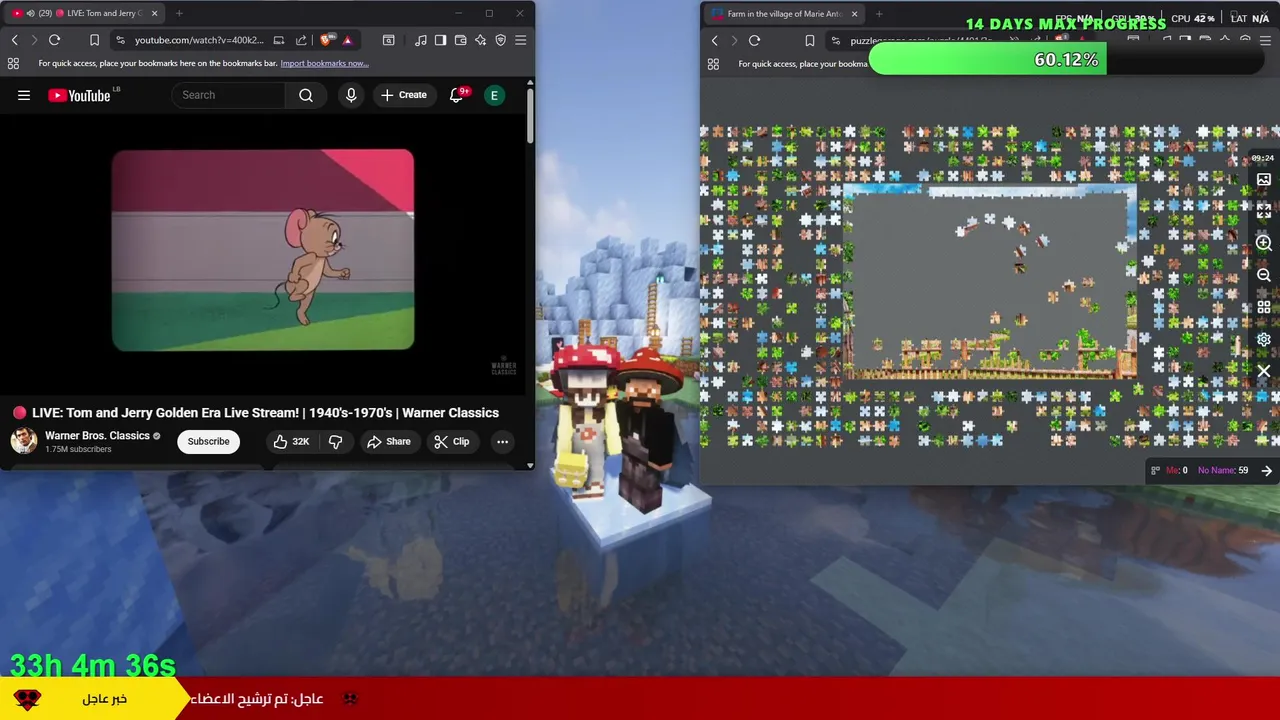This screenshot has width=1280, height=720.
Task: Open the browser hamburger menu in YouTube window
Action: point(521,40)
